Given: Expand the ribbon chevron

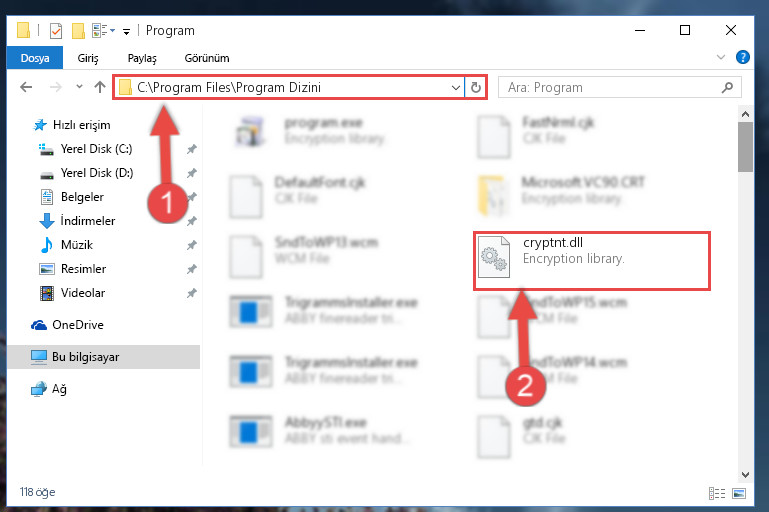Looking at the screenshot, I should 720,57.
